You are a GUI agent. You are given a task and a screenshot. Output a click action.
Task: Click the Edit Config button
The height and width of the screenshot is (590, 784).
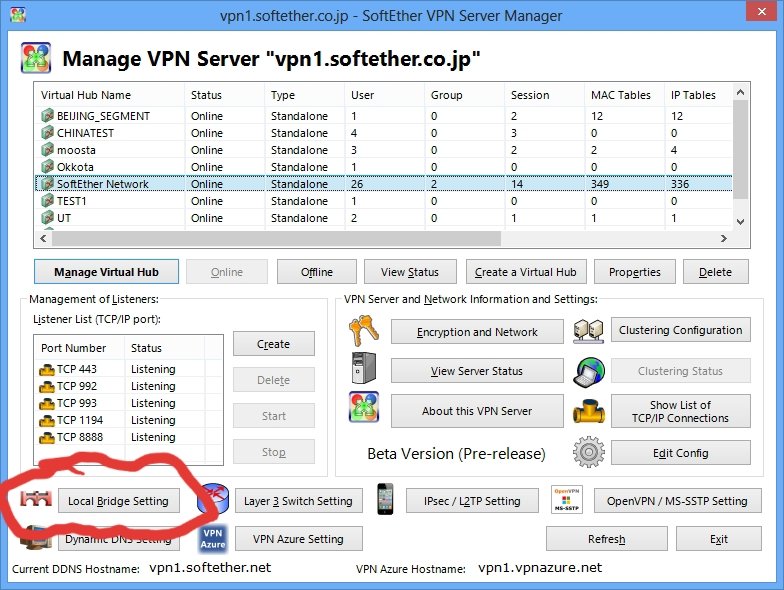680,452
